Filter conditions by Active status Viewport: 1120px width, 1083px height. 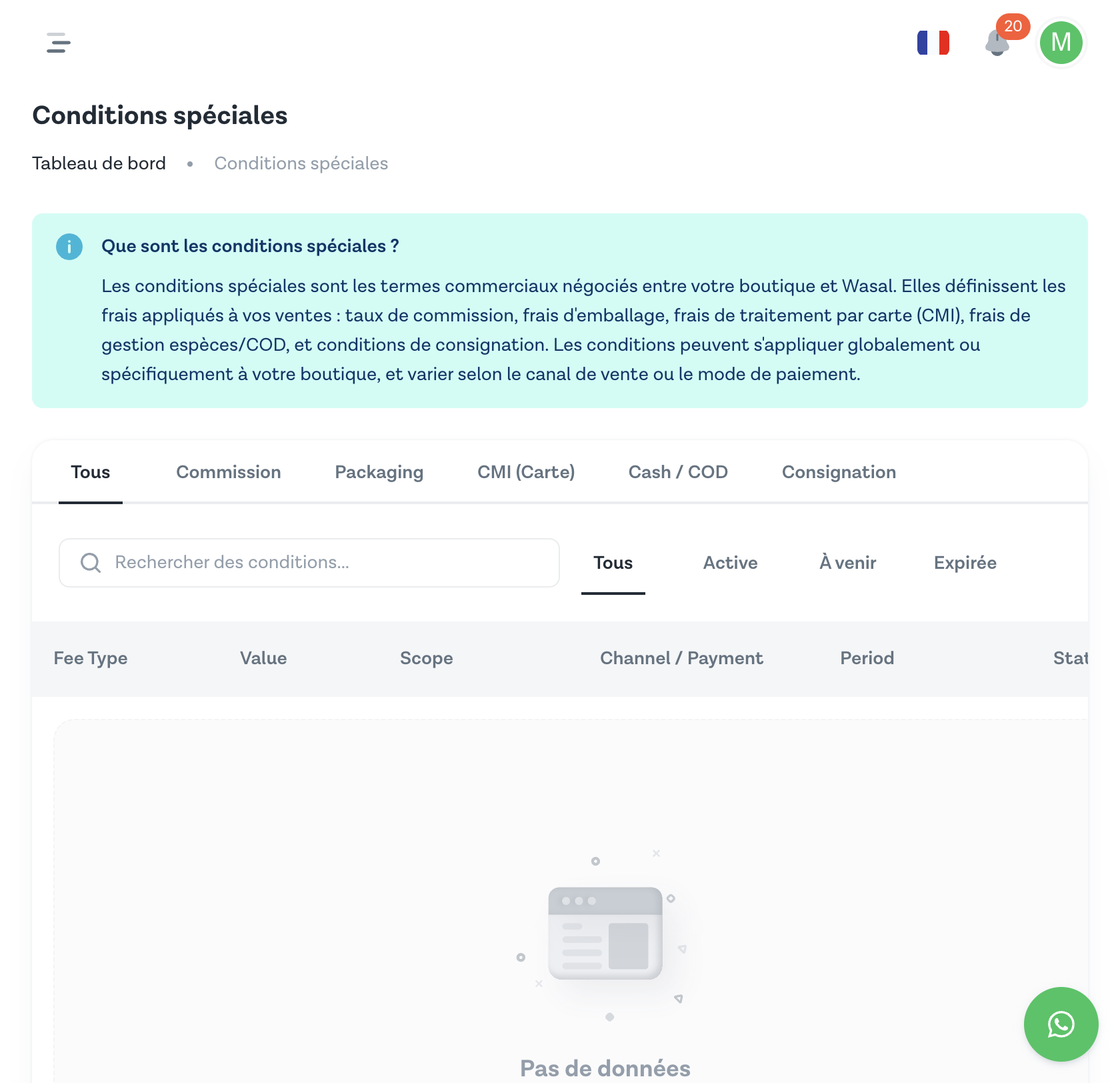click(730, 563)
